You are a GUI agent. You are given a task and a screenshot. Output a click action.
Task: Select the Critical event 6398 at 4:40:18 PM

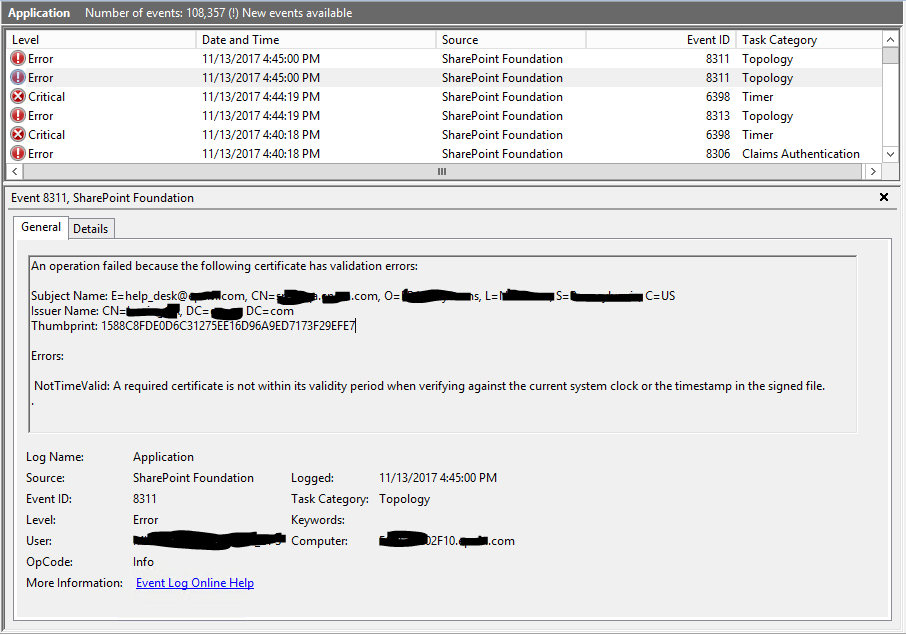coord(444,135)
